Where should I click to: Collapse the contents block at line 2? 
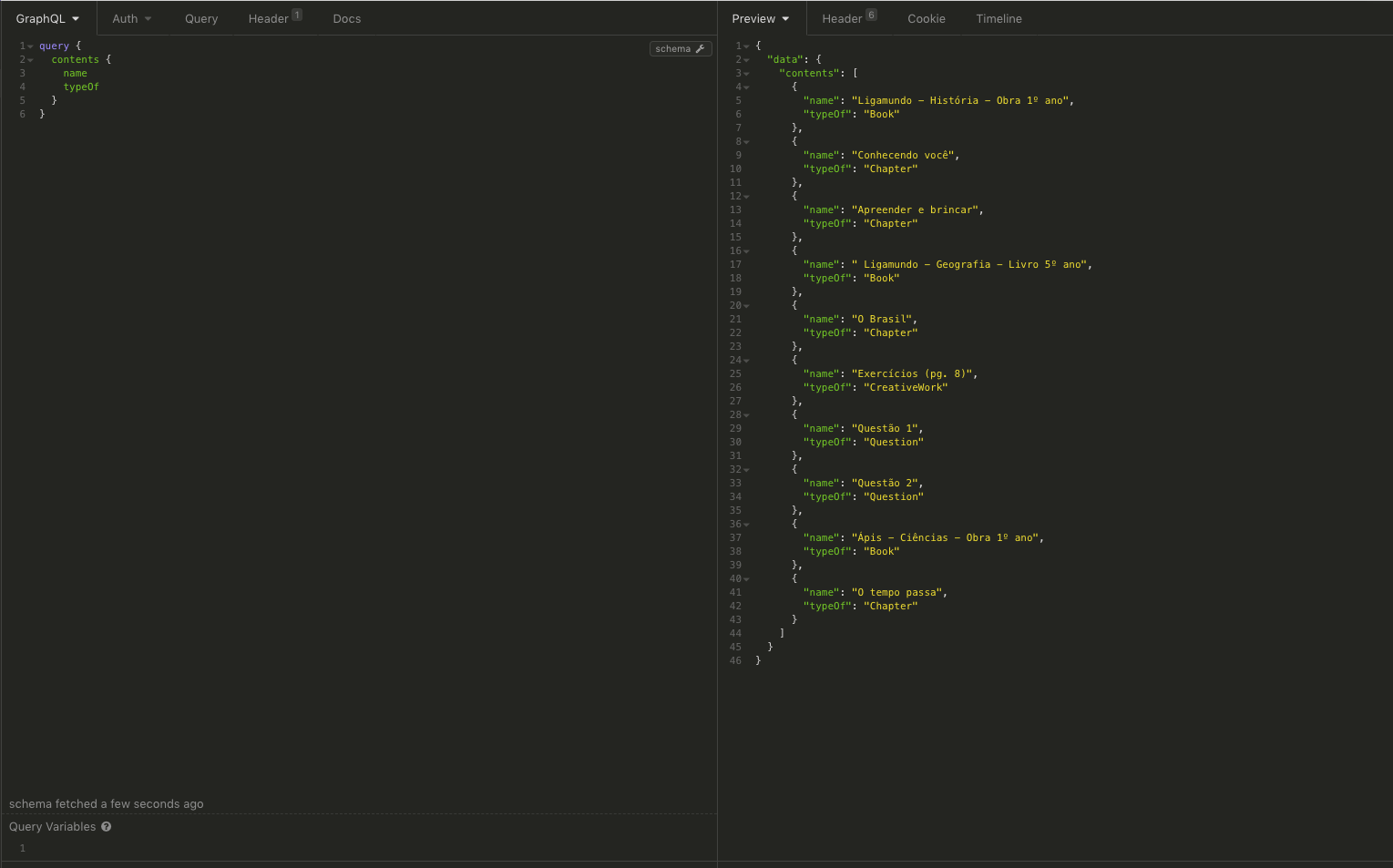pyautogui.click(x=30, y=60)
